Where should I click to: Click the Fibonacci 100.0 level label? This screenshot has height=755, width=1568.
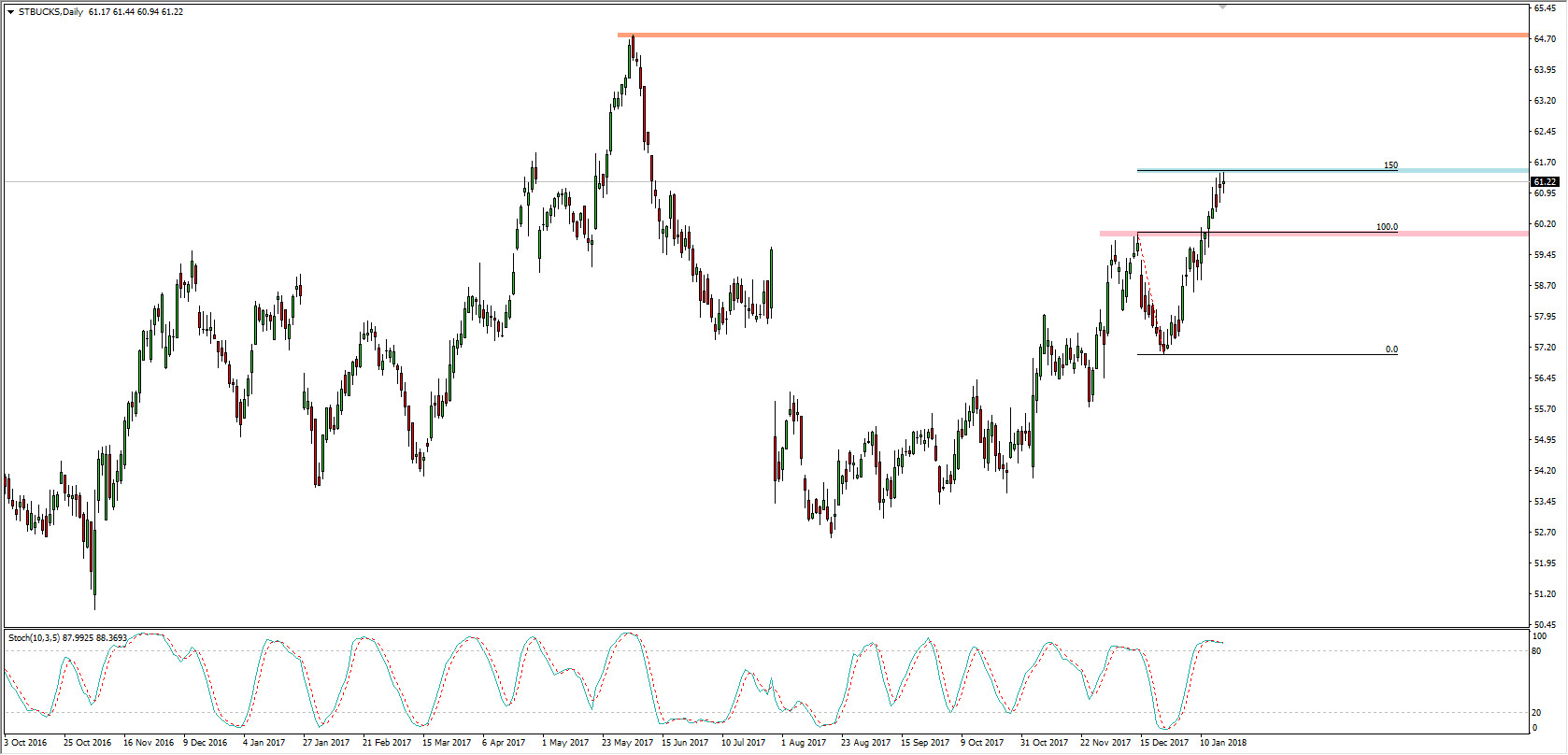tap(1387, 227)
